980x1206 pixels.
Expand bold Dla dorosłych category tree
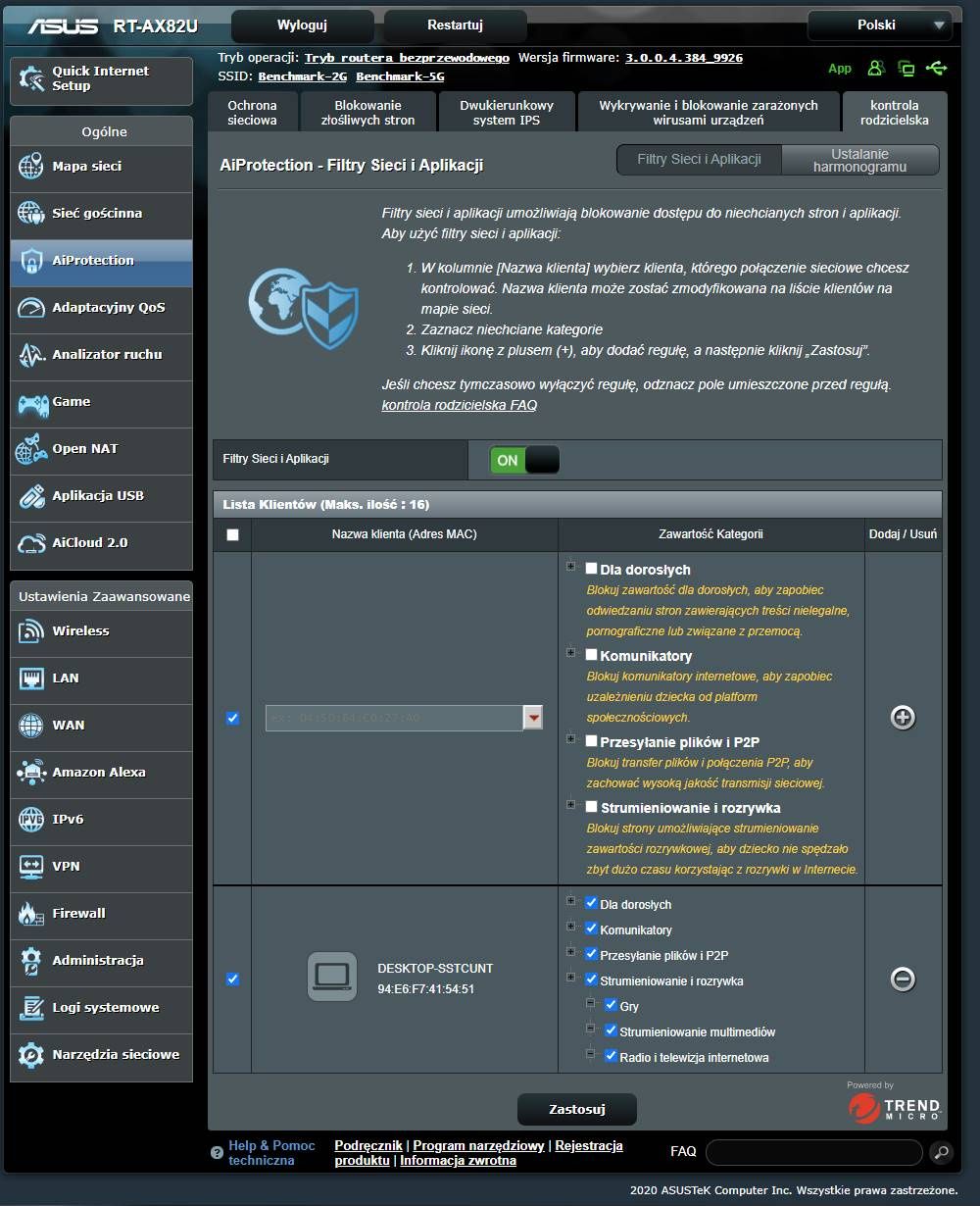pyautogui.click(x=570, y=566)
